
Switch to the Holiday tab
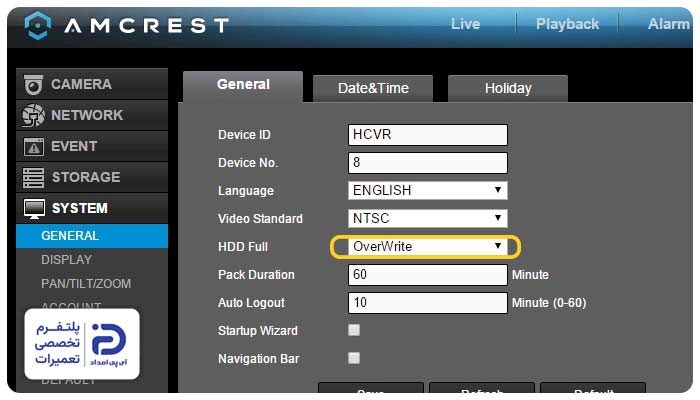pyautogui.click(x=507, y=88)
